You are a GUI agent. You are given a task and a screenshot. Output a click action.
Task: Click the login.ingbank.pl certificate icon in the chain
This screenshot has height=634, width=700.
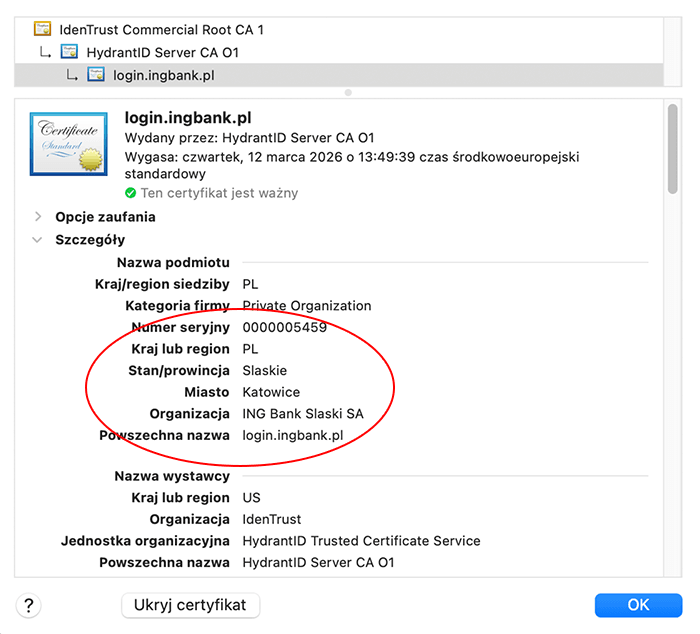point(96,75)
